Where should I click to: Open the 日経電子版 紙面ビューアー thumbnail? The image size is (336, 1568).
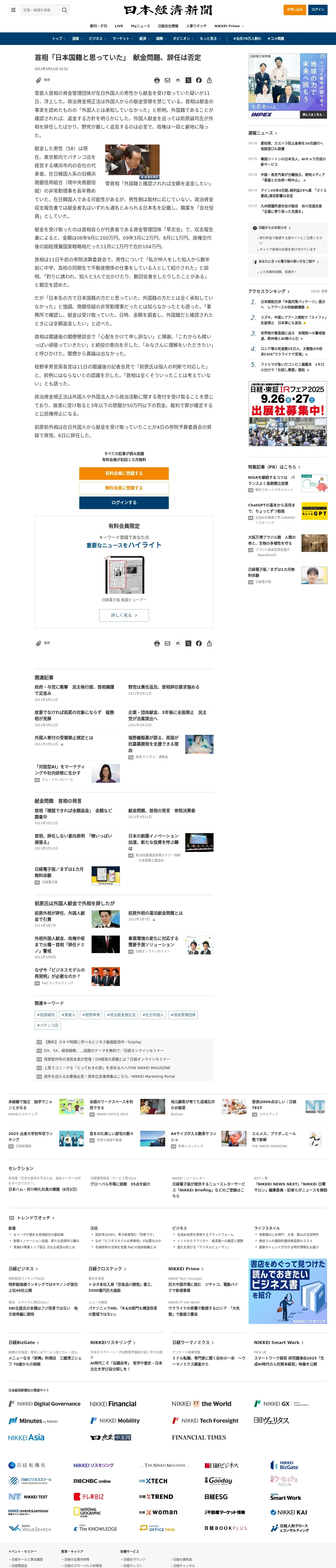coord(124,575)
